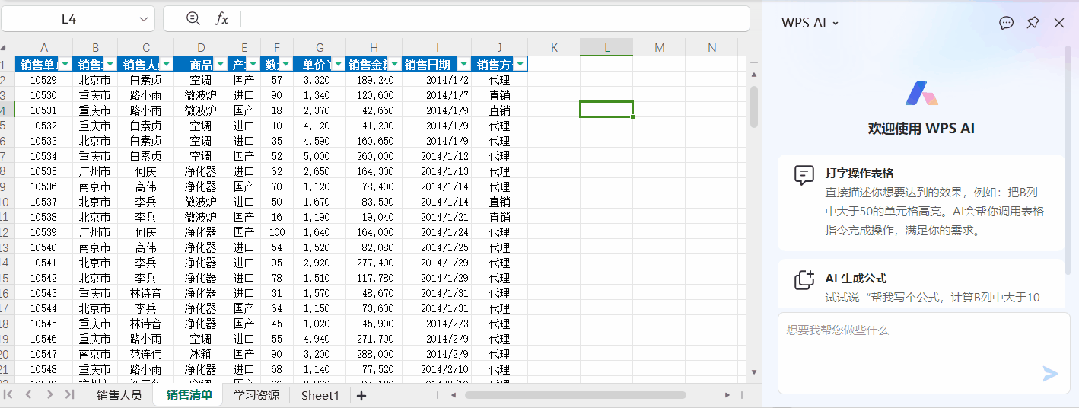
Task: Add a new sheet with plus button
Action: coord(361,396)
